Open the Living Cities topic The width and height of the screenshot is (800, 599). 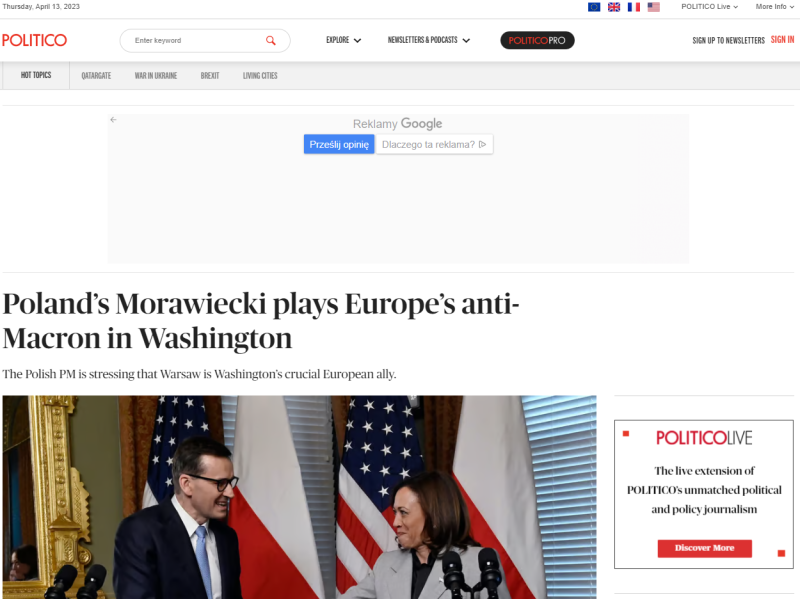coord(260,76)
